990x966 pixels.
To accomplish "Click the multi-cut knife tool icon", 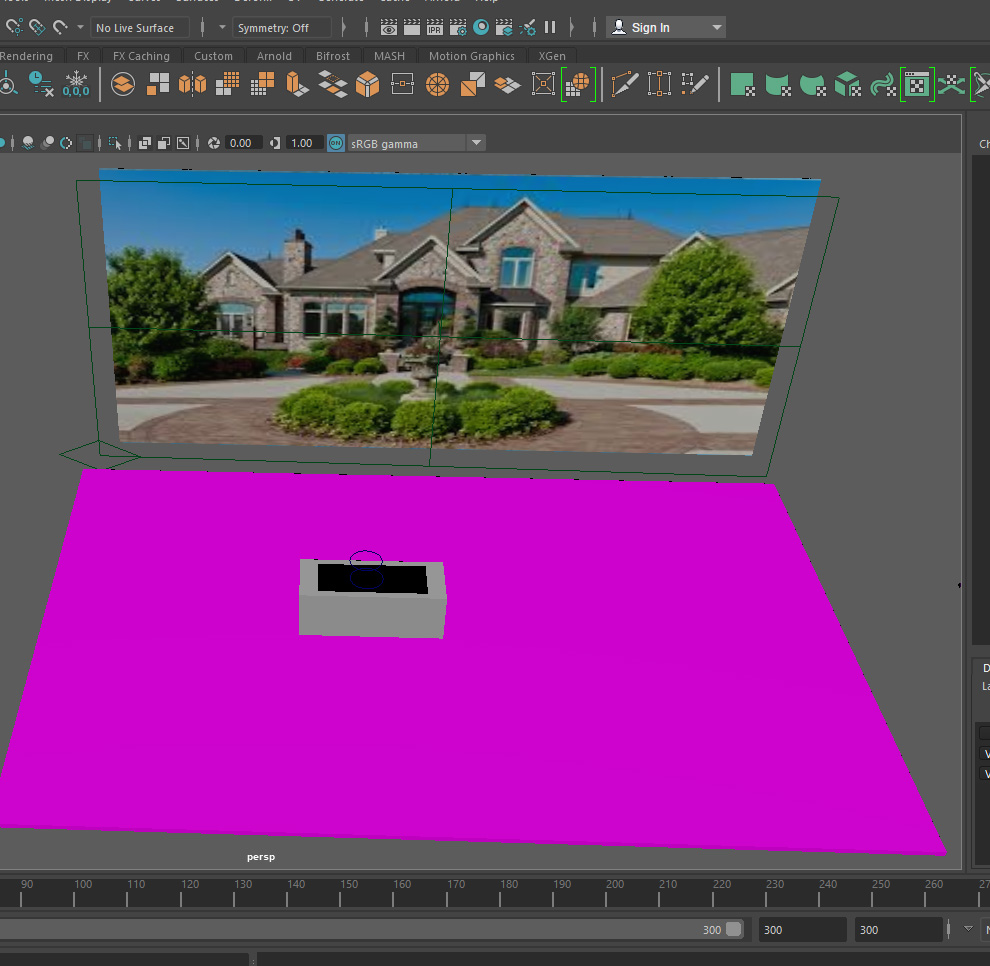I will pyautogui.click(x=624, y=84).
